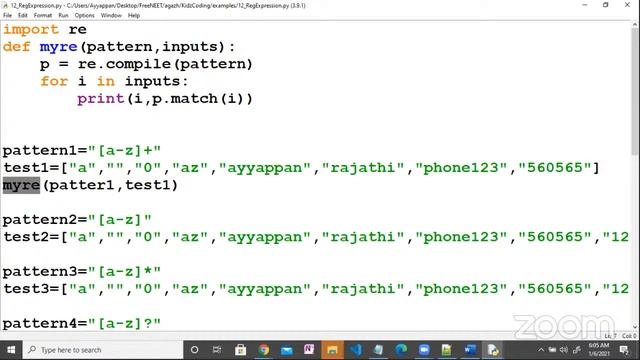Click the scrollbar up arrow

tap(635, 24)
